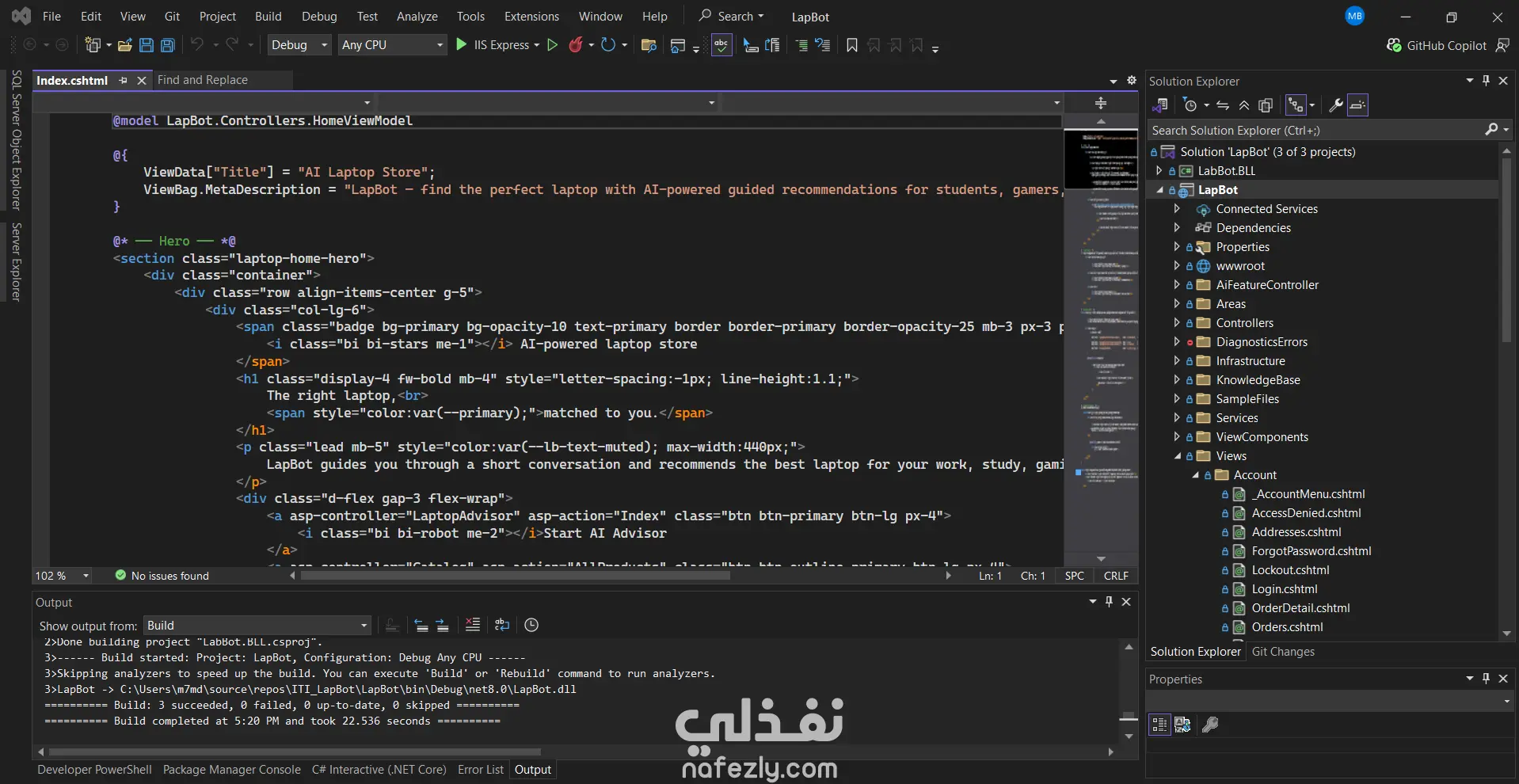Click the abc spell checker toolbar button
The height and width of the screenshot is (784, 1519).
coord(721,45)
